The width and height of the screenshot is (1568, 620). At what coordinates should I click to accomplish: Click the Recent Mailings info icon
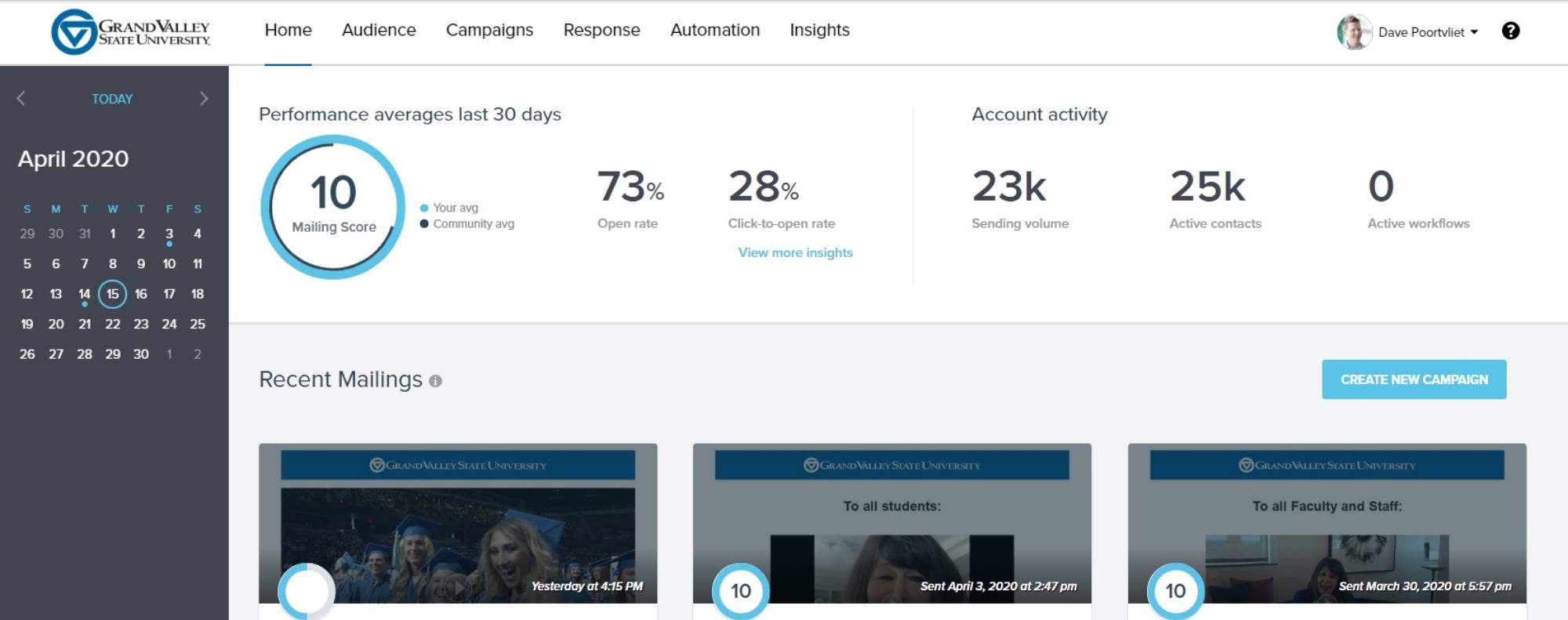point(435,381)
